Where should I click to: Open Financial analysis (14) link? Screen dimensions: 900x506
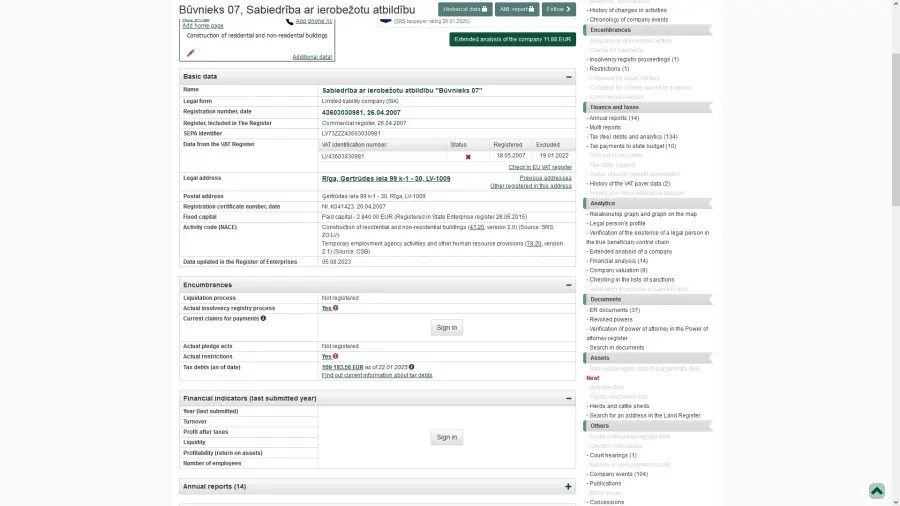(618, 261)
